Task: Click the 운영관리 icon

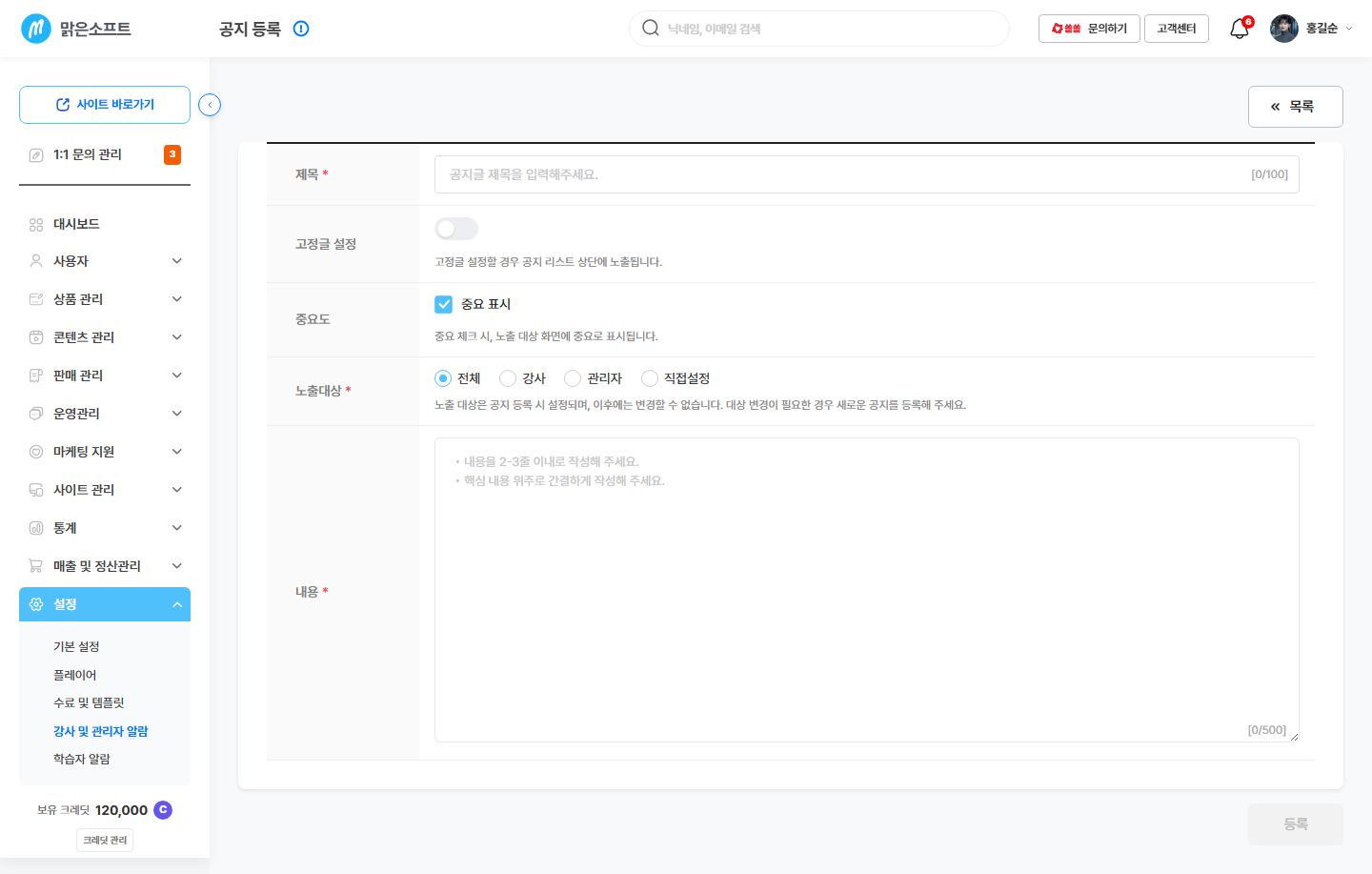Action: 36,414
